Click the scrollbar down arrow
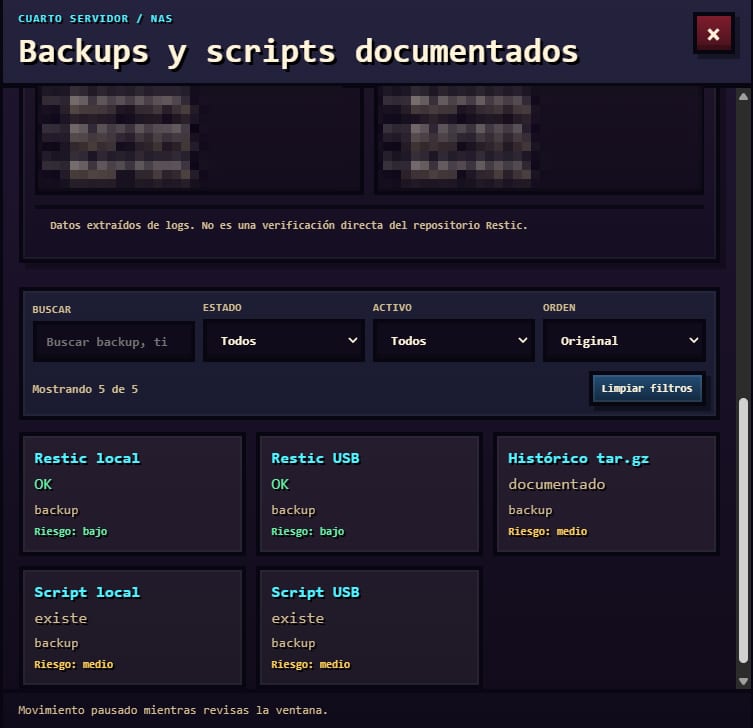 point(743,681)
